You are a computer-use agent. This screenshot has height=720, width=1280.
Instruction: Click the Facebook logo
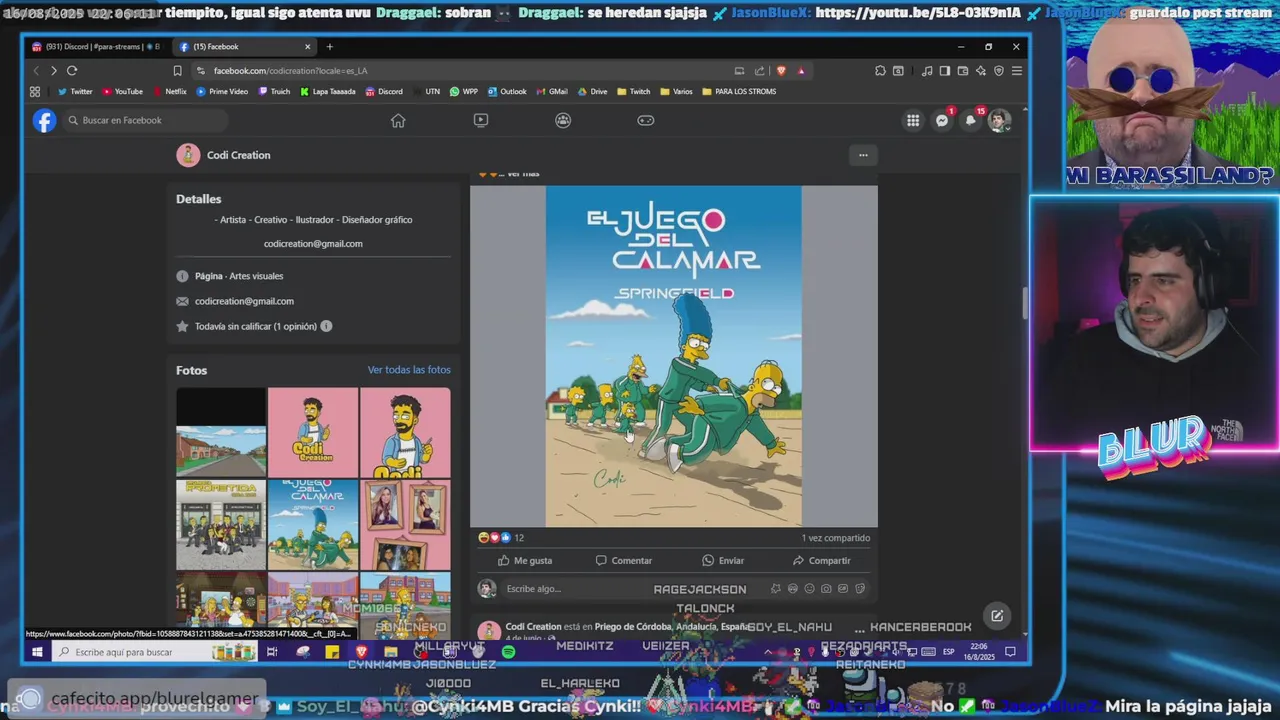44,120
